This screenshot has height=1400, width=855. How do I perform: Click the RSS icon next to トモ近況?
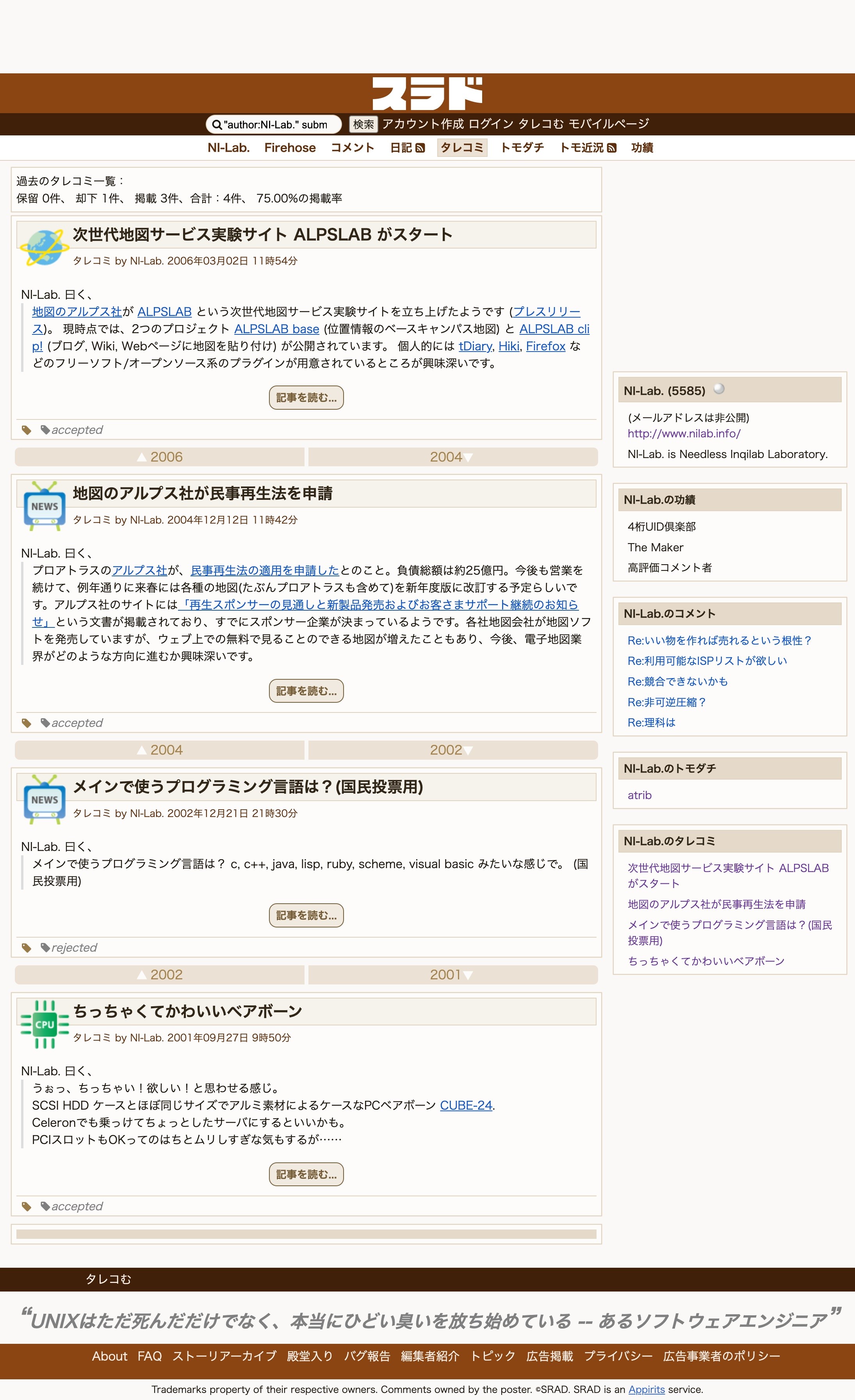612,148
